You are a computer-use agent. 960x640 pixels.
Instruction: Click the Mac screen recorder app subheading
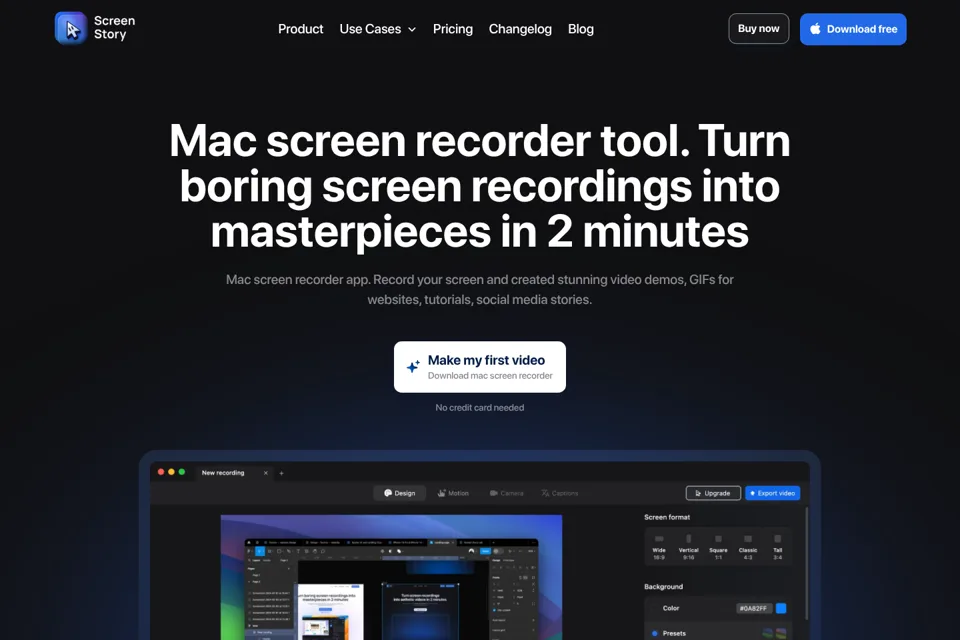tap(479, 290)
